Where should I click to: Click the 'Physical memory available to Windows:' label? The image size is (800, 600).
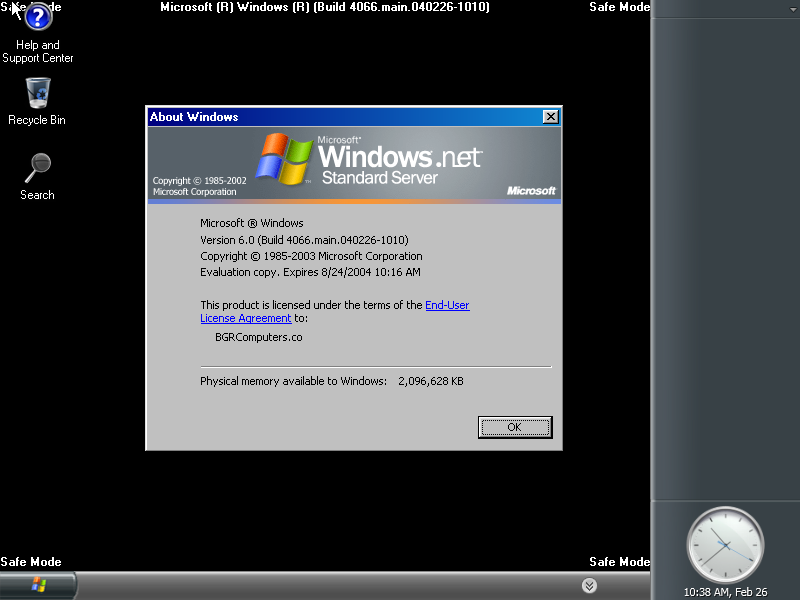click(293, 381)
